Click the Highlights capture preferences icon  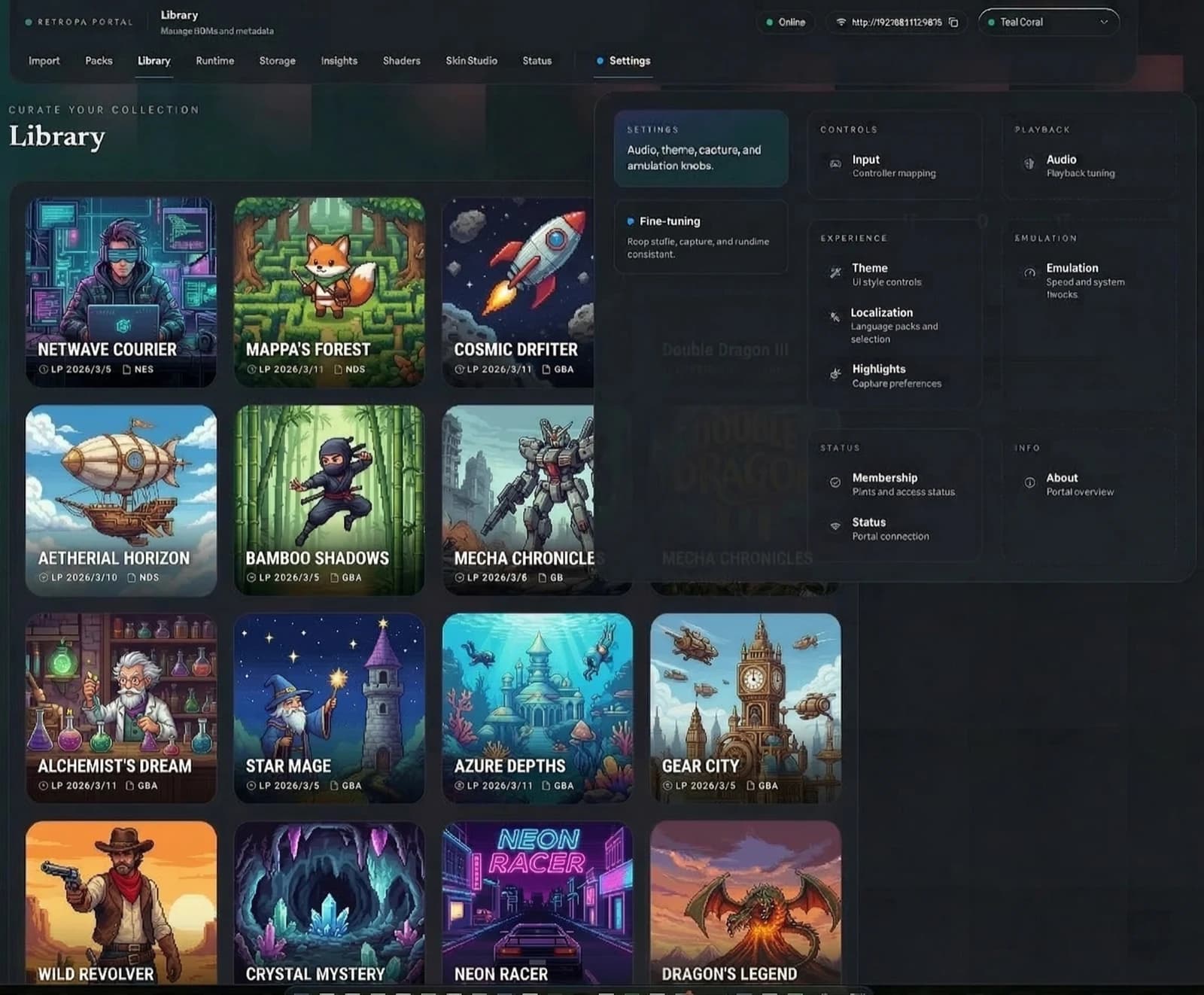click(x=835, y=374)
